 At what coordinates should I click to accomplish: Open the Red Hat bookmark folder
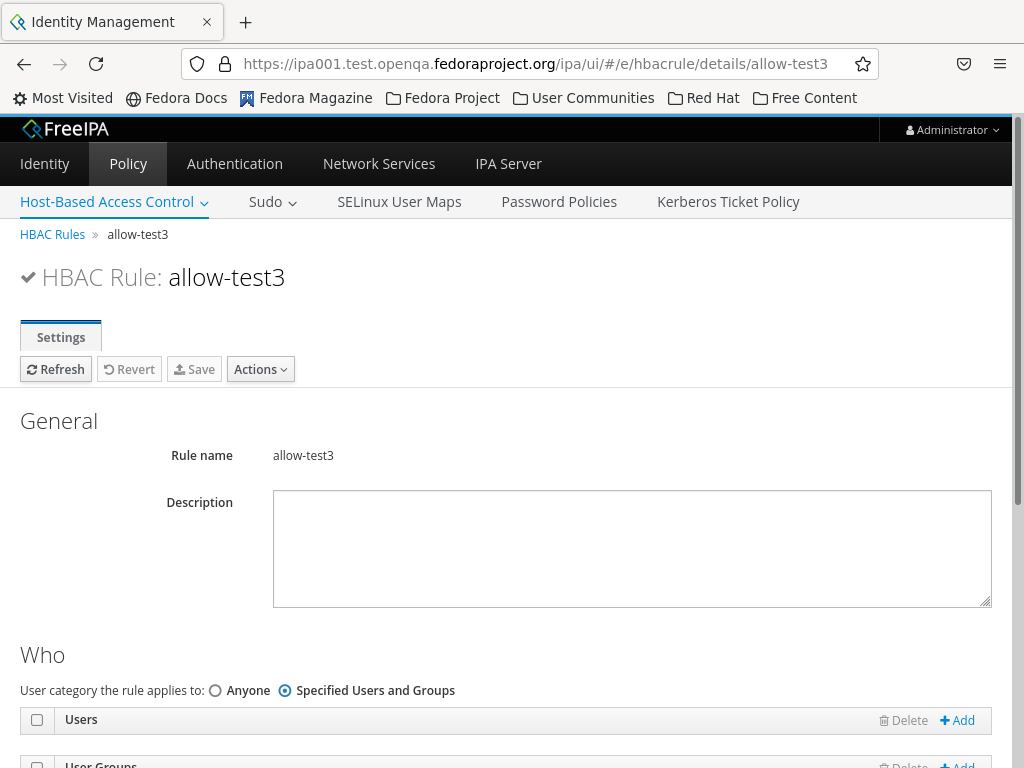[x=703, y=99]
